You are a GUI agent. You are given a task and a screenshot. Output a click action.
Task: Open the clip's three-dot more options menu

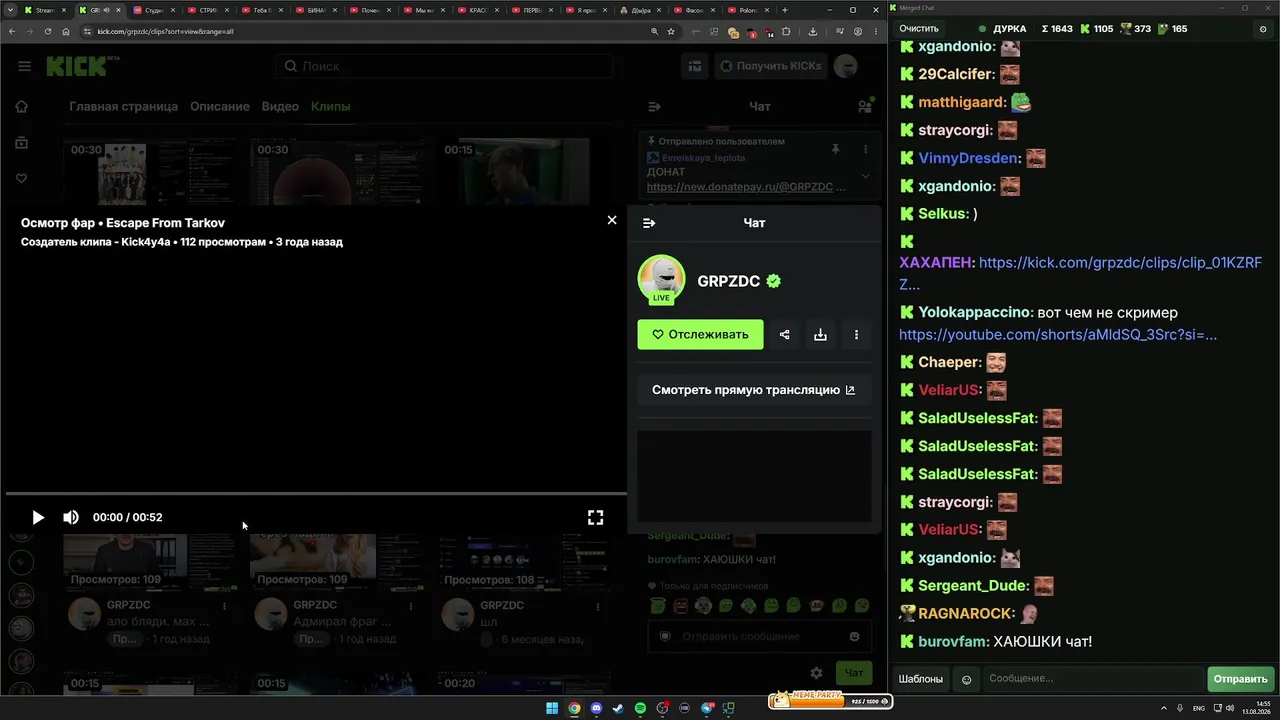click(x=856, y=335)
